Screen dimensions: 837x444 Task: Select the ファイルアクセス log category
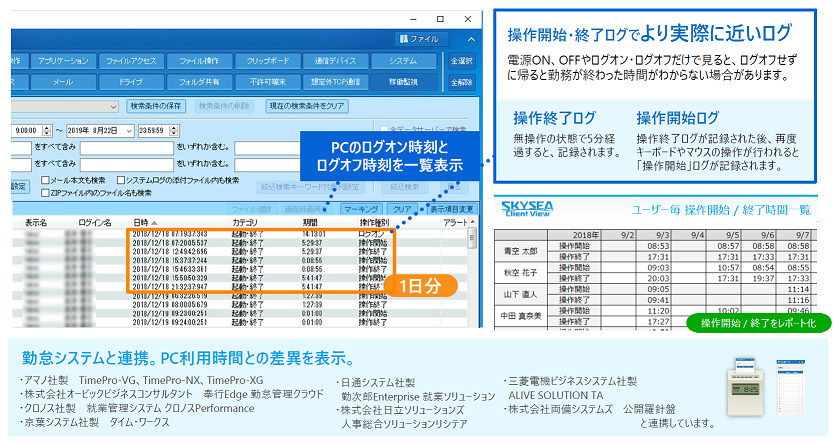click(x=131, y=61)
